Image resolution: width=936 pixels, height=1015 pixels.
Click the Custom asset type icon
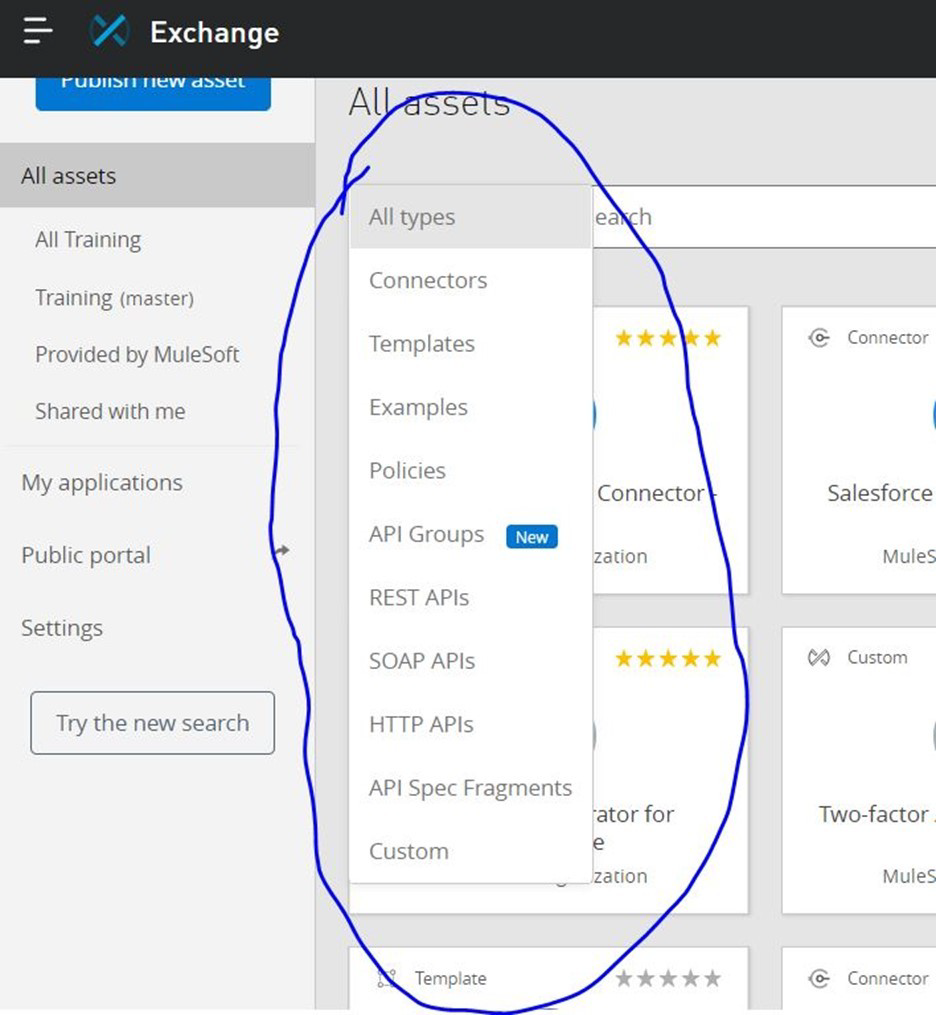pos(819,658)
